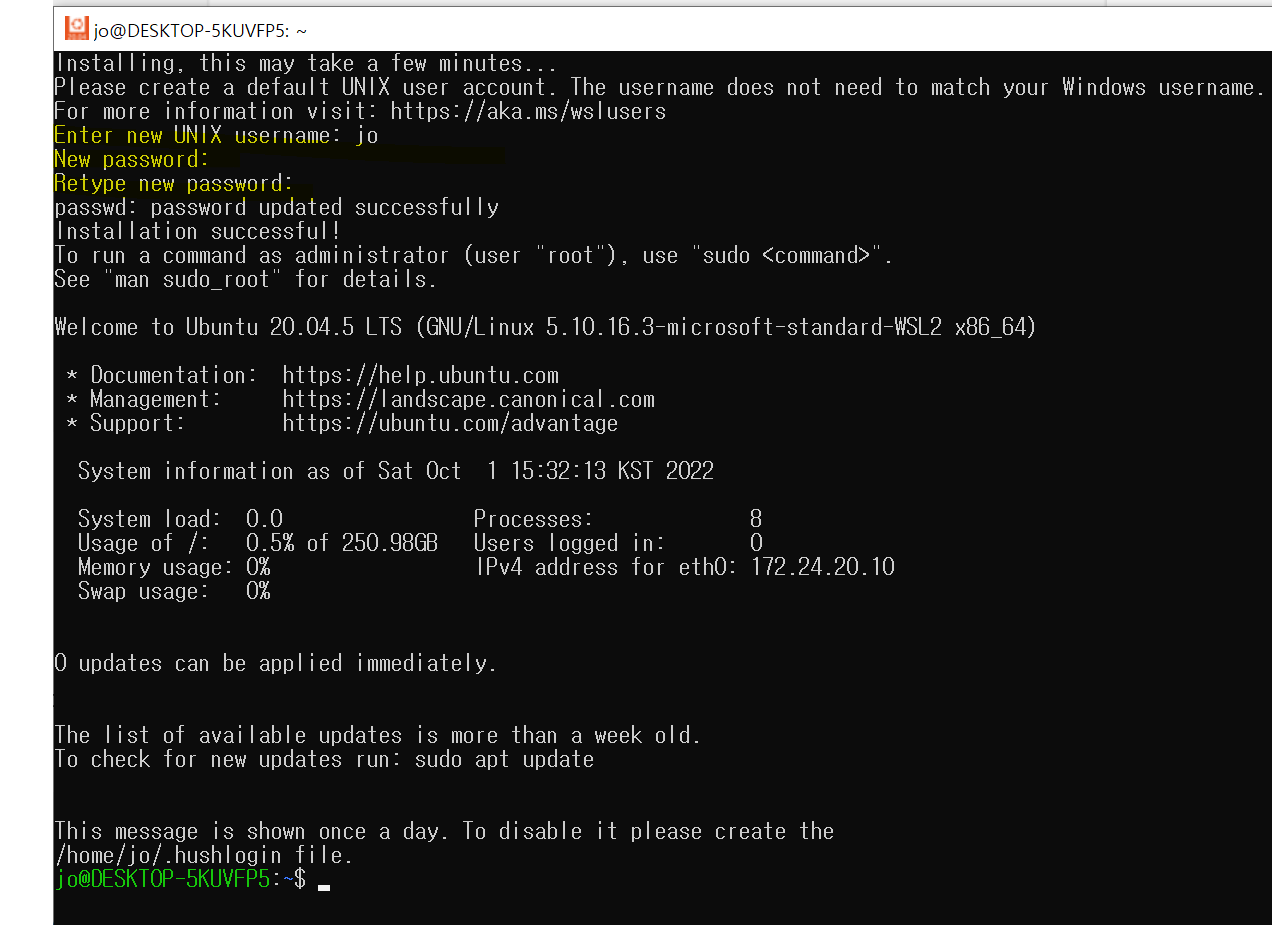The image size is (1272, 925).
Task: Click '0 updates can be applied immediately.' line
Action: 275,663
